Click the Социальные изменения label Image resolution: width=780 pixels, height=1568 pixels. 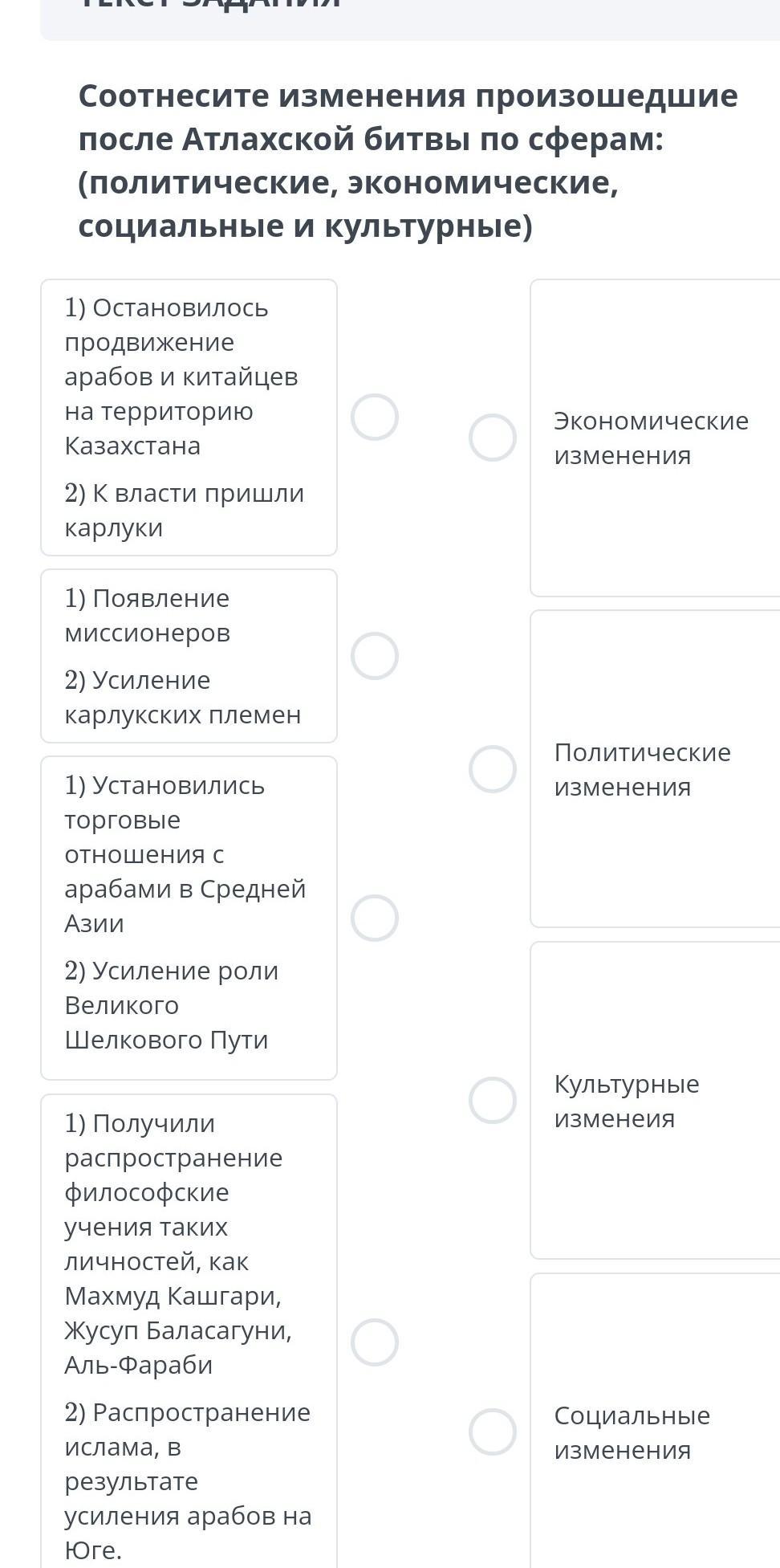click(x=632, y=1432)
